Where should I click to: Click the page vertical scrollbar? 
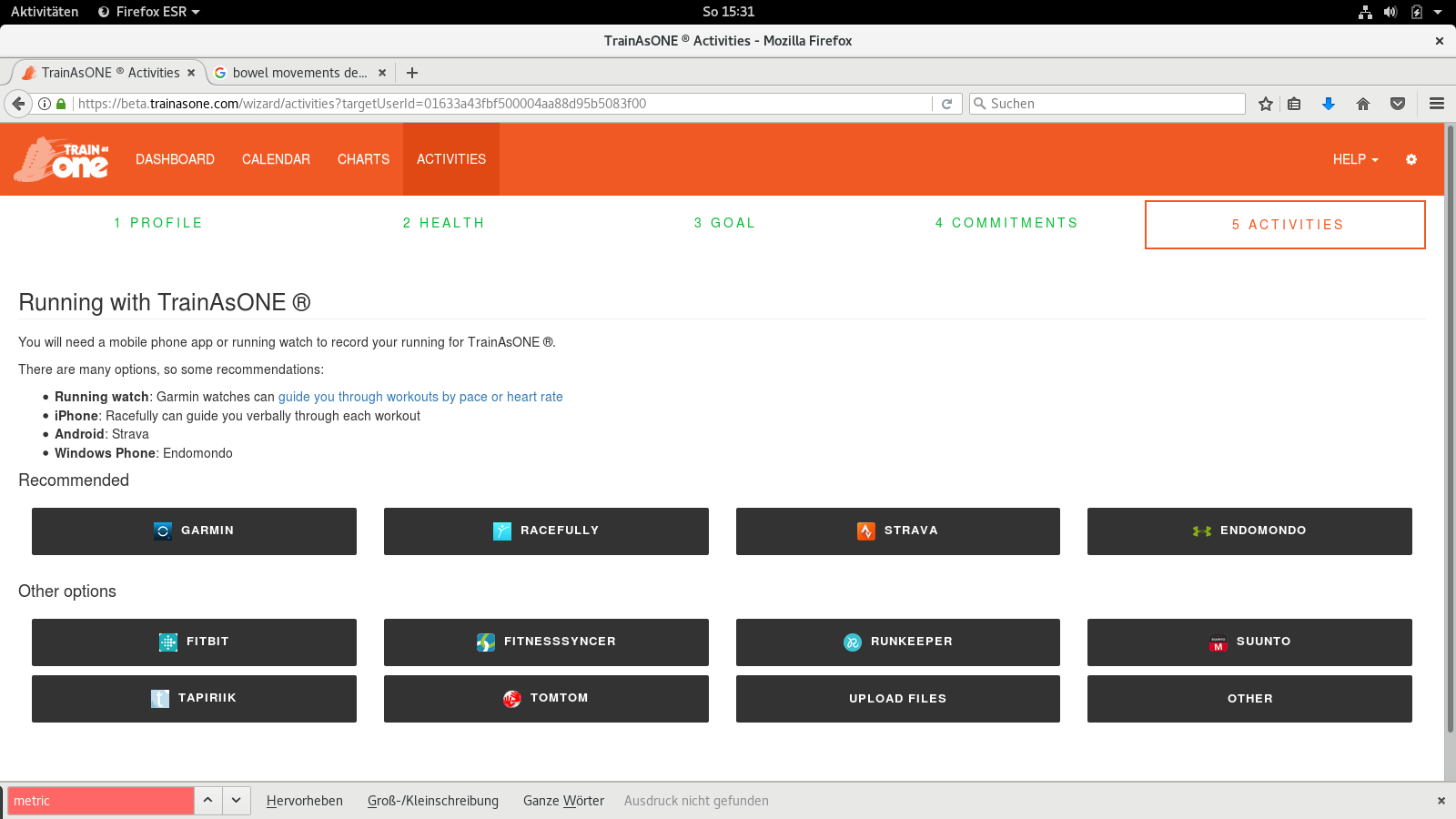click(x=1451, y=428)
